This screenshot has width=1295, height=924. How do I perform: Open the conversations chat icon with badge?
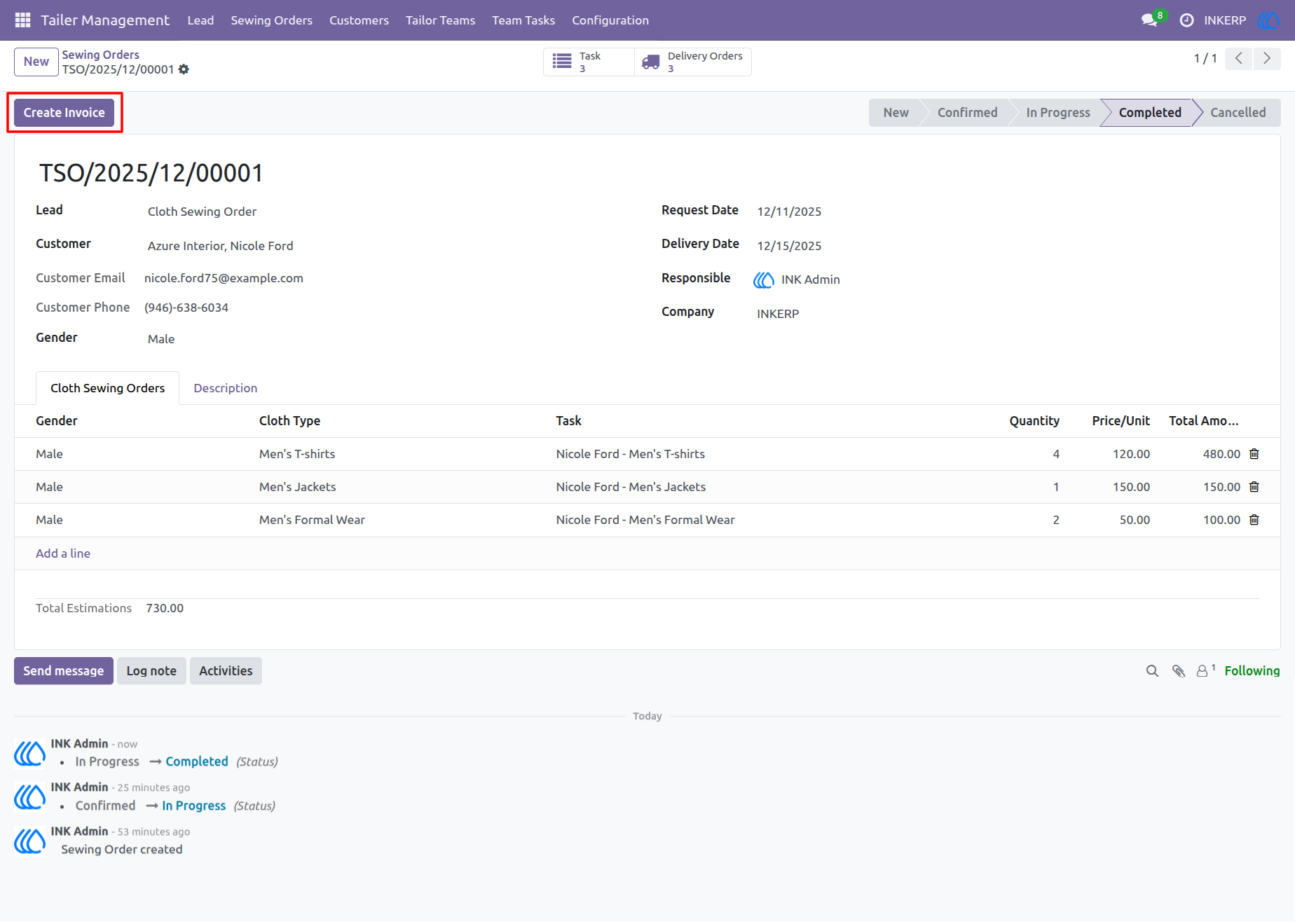(x=1150, y=20)
